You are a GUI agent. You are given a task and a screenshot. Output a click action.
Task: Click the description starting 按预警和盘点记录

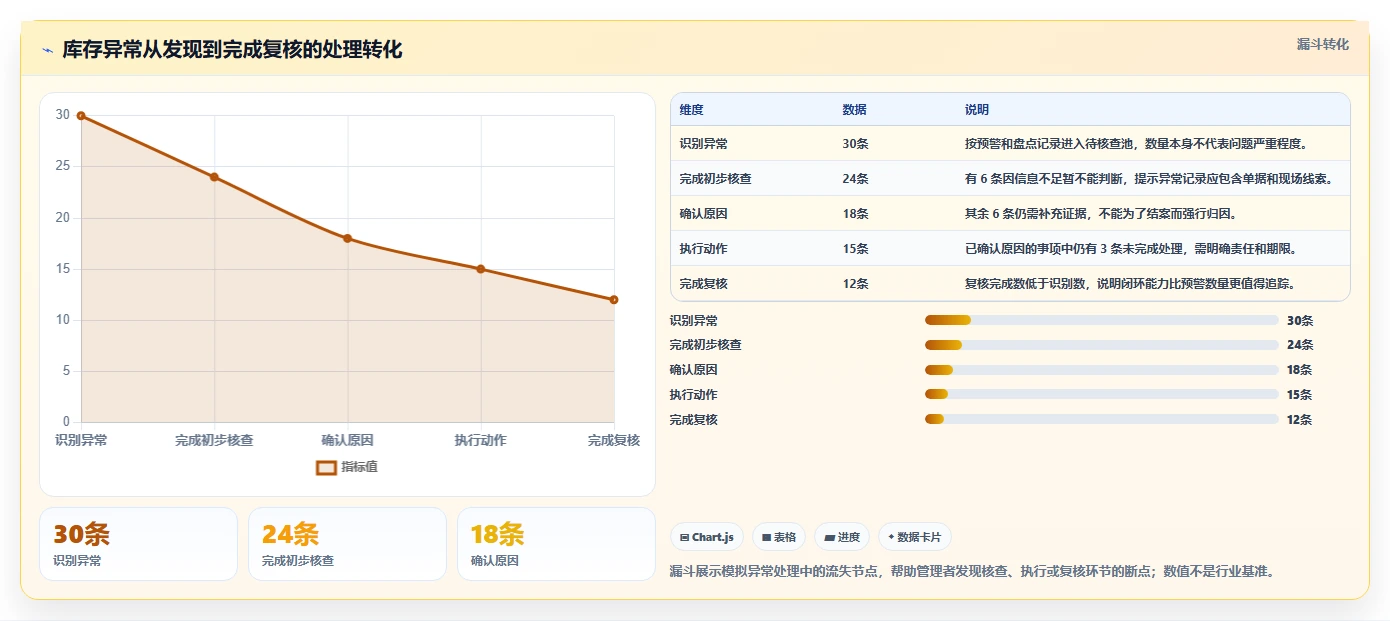[x=1136, y=144]
